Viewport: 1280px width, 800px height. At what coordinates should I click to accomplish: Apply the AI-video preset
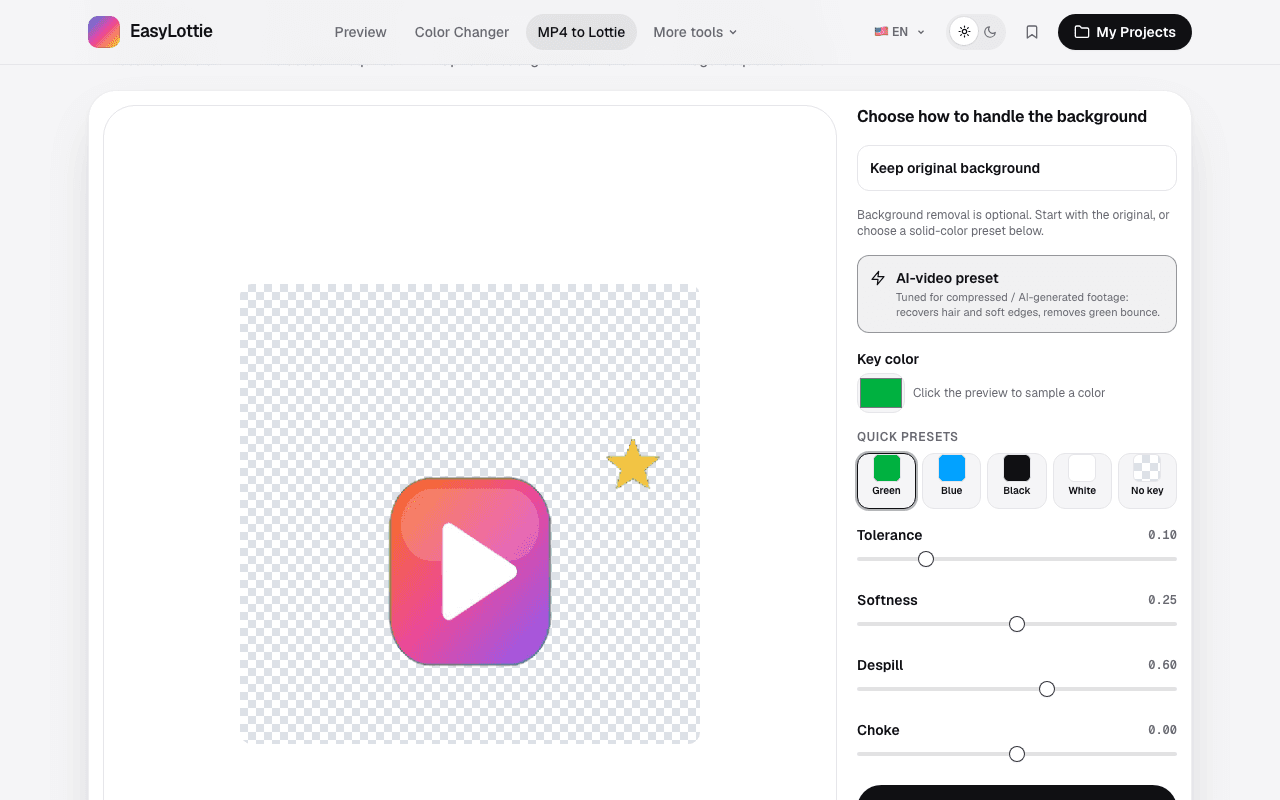pyautogui.click(x=1017, y=294)
